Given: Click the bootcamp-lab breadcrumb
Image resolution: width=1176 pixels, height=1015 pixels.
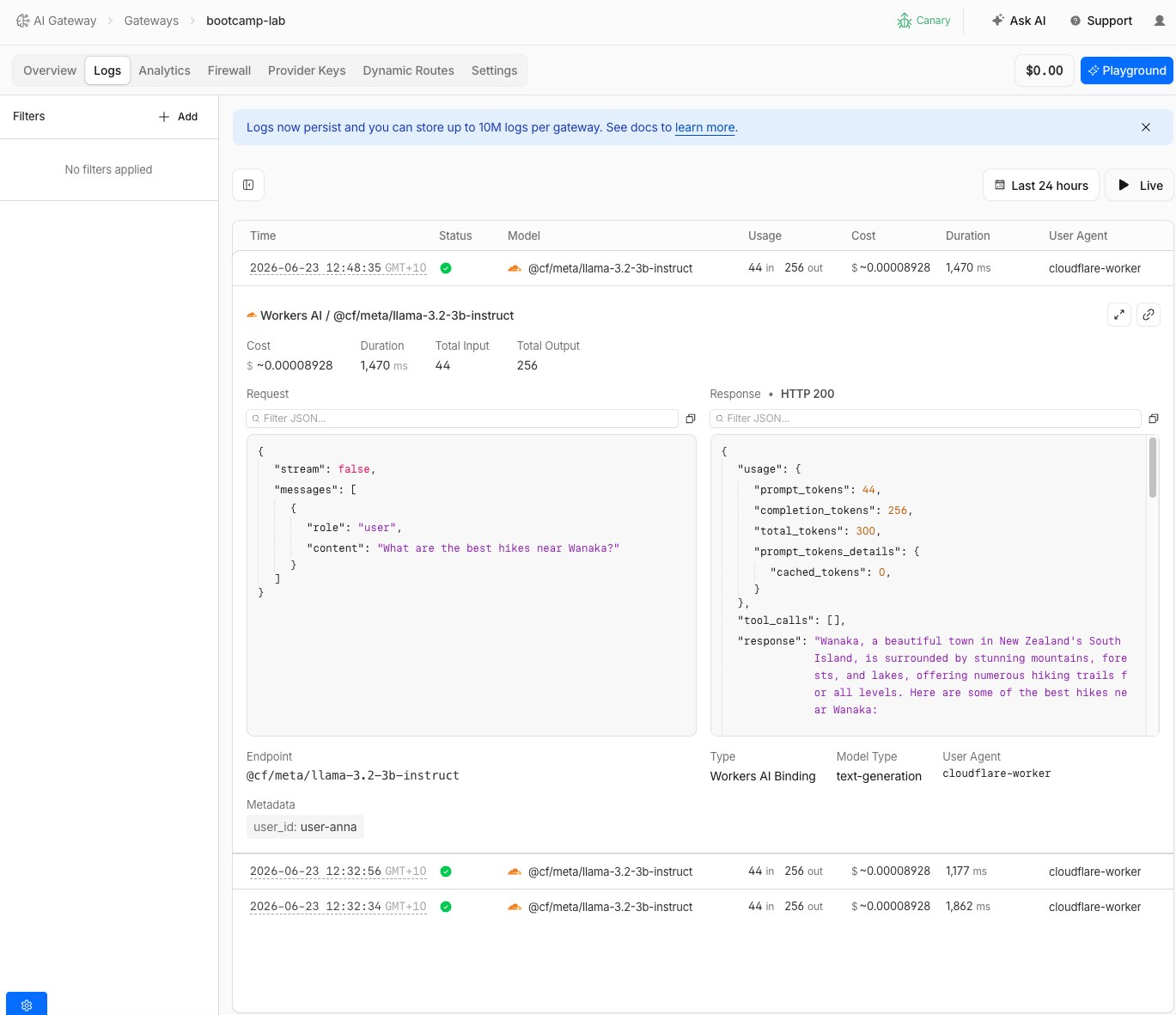Looking at the screenshot, I should coord(246,21).
